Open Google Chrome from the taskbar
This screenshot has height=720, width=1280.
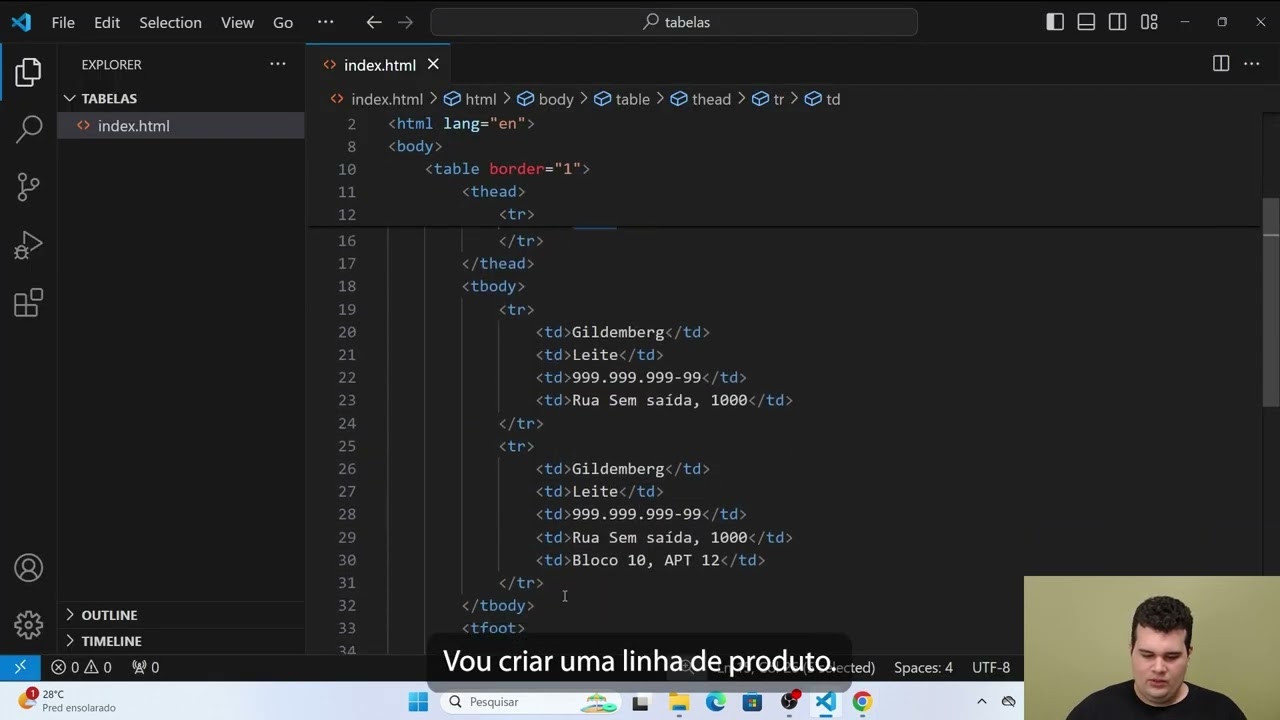(862, 702)
